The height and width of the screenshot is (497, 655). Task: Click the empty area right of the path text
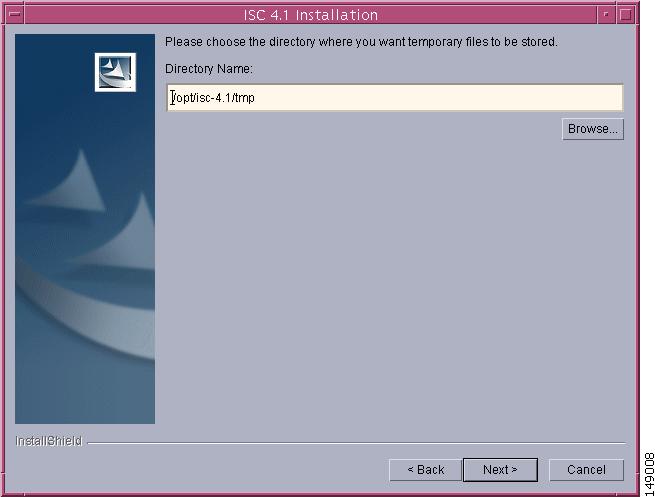(x=439, y=98)
